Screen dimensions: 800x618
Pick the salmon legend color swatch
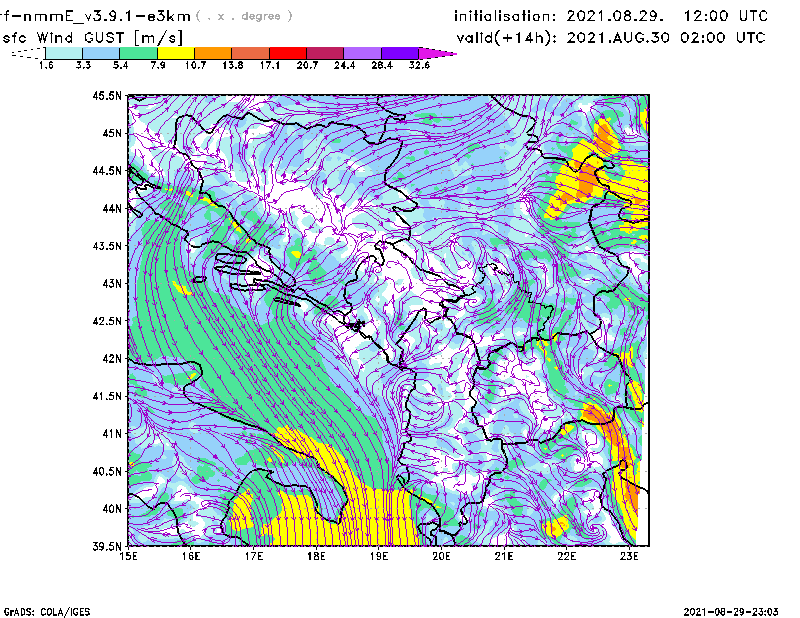251,53
